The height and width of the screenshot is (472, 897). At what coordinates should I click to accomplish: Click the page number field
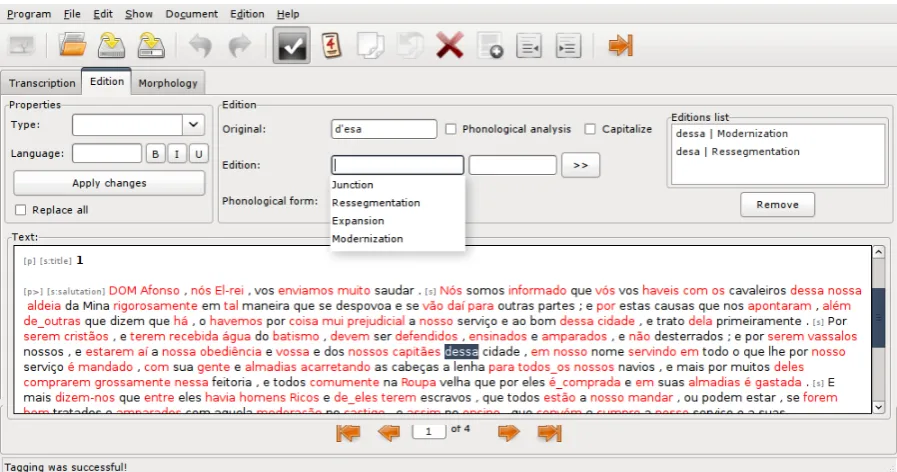tap(428, 431)
